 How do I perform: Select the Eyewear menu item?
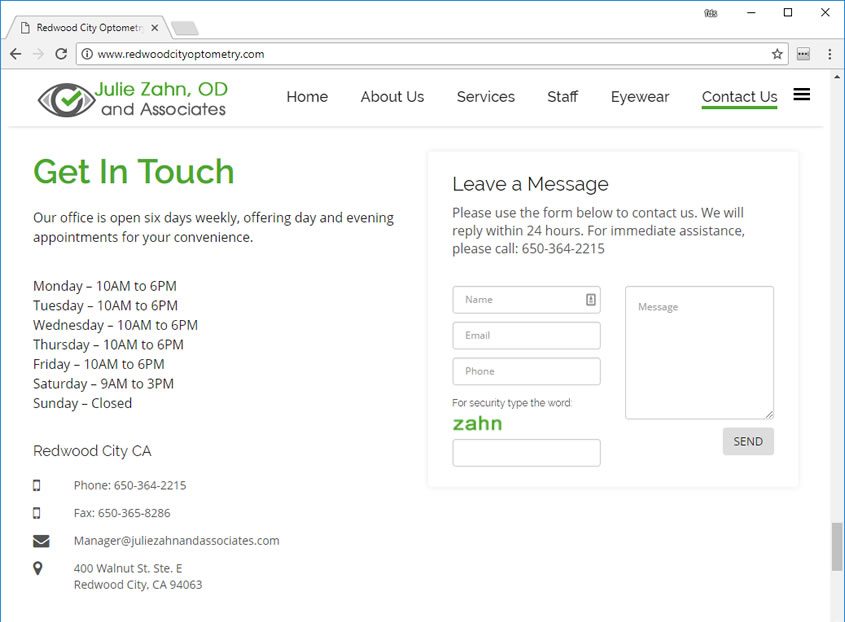tap(640, 97)
